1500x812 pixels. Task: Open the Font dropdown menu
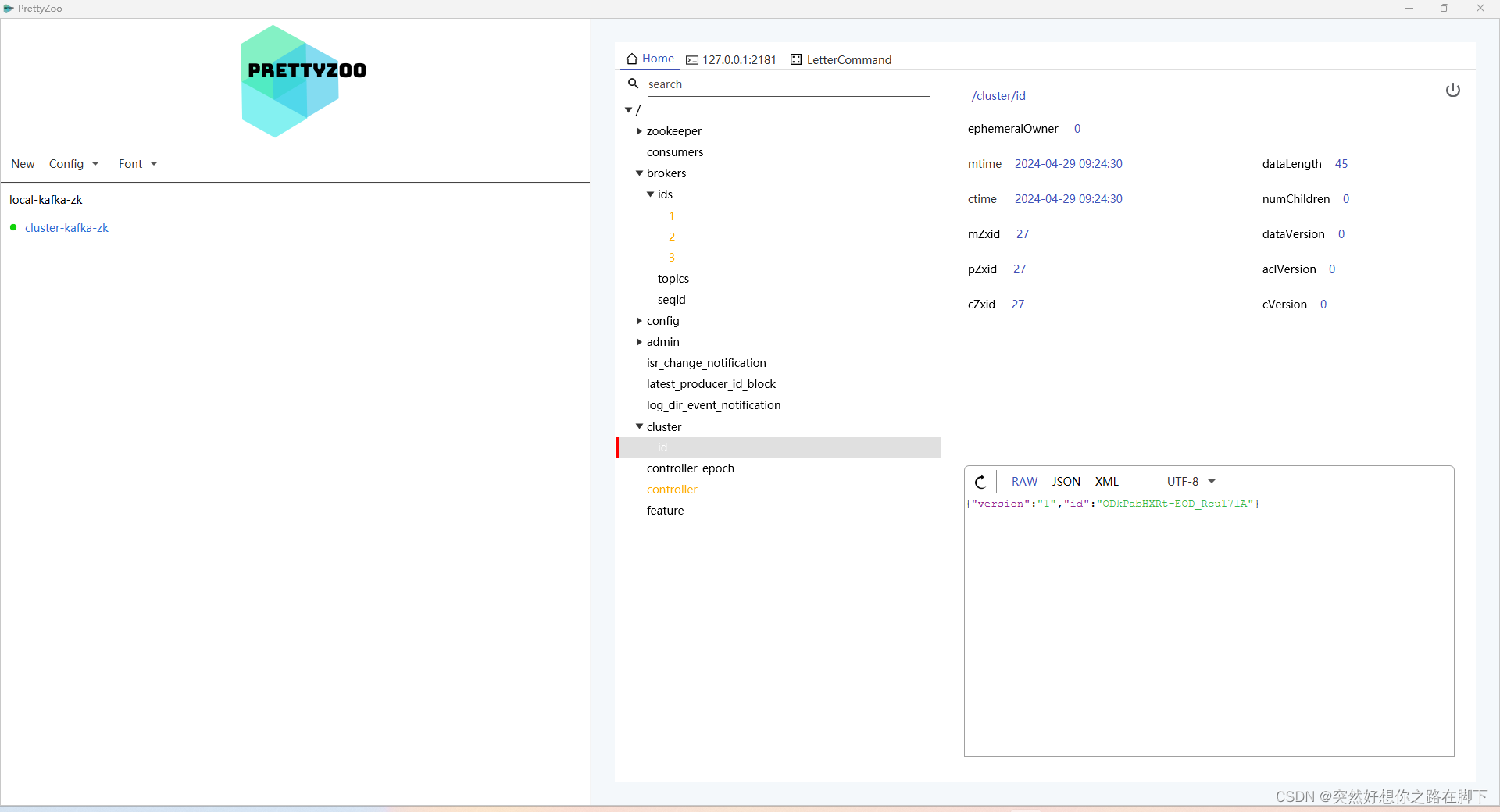tap(137, 164)
